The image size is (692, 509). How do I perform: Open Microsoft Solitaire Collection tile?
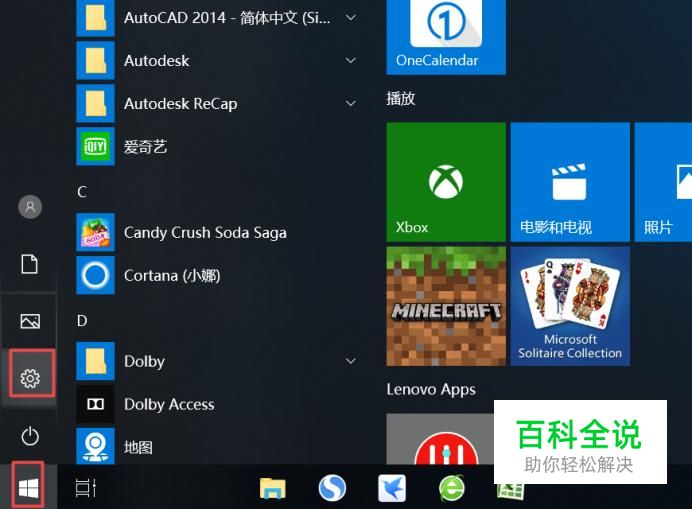570,306
